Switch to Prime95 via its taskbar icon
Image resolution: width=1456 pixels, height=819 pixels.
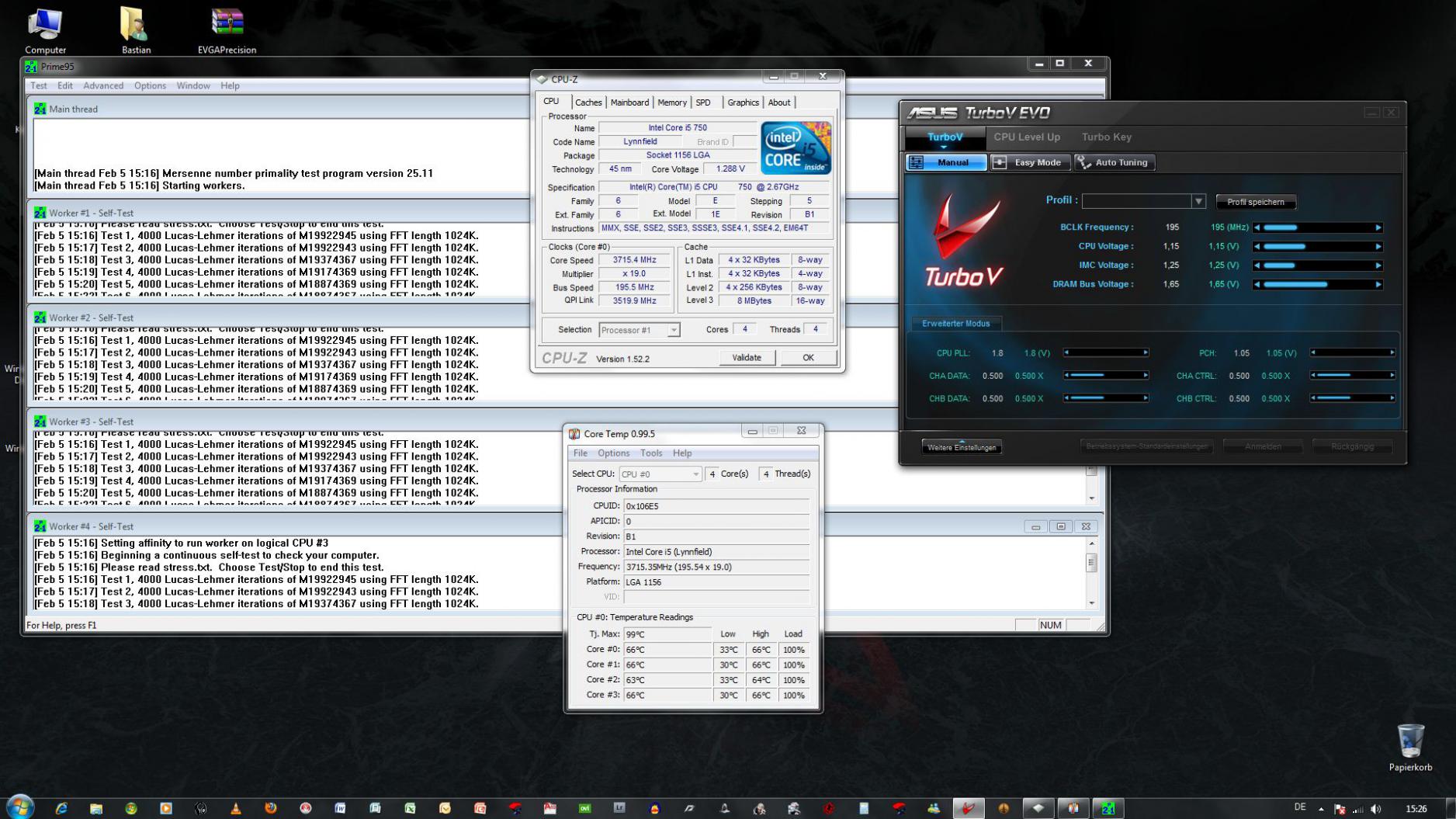(1108, 808)
